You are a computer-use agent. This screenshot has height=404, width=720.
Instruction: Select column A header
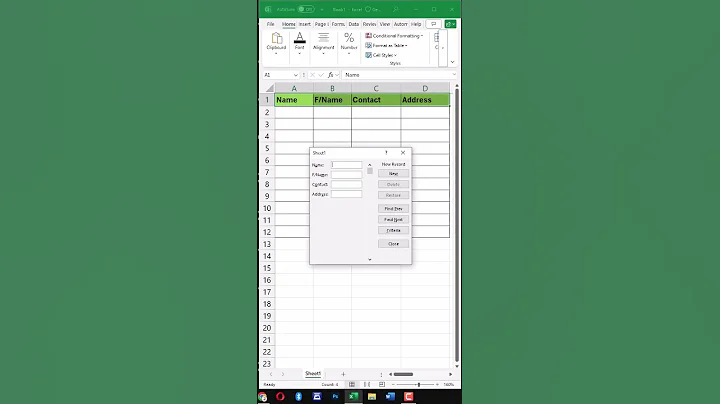point(294,88)
